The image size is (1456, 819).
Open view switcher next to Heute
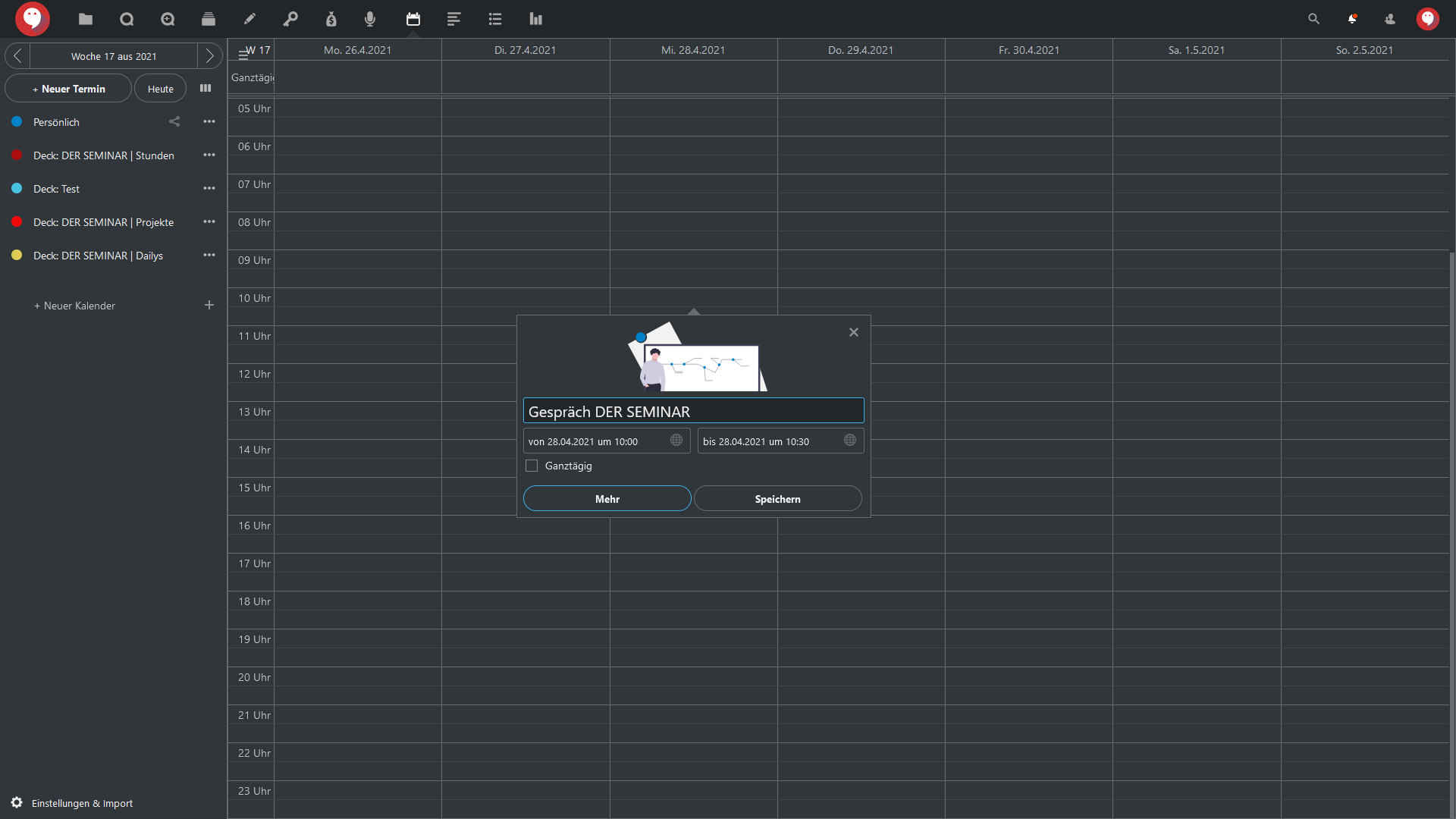pos(206,88)
